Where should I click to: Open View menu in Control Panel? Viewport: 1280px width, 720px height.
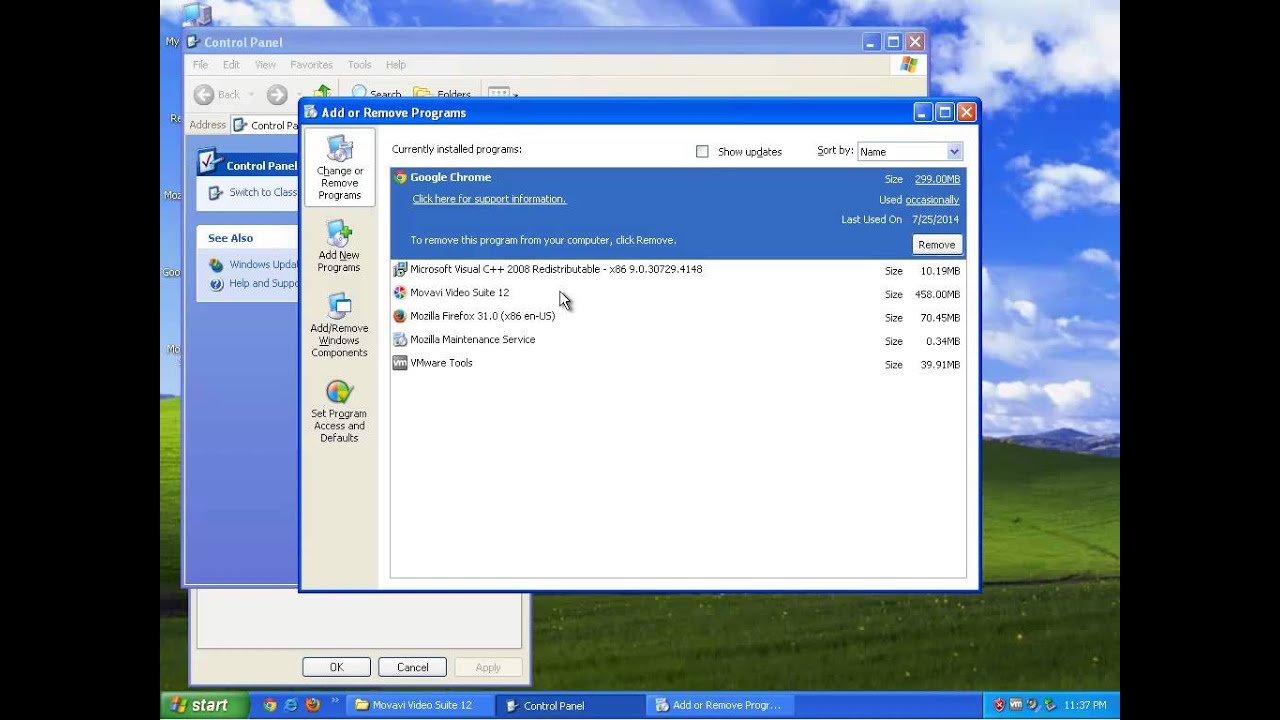[265, 65]
